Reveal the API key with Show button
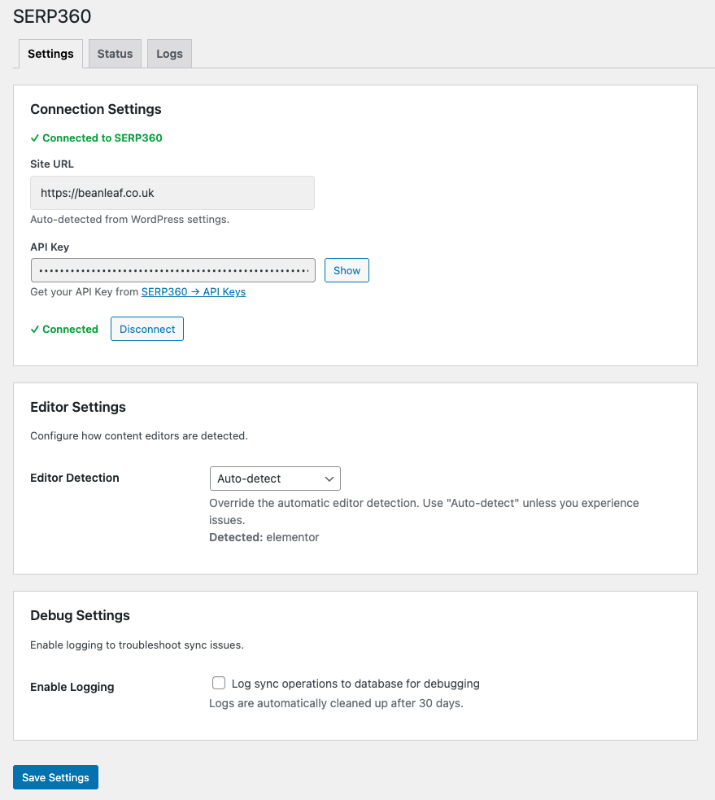The image size is (715, 800). coord(347,270)
